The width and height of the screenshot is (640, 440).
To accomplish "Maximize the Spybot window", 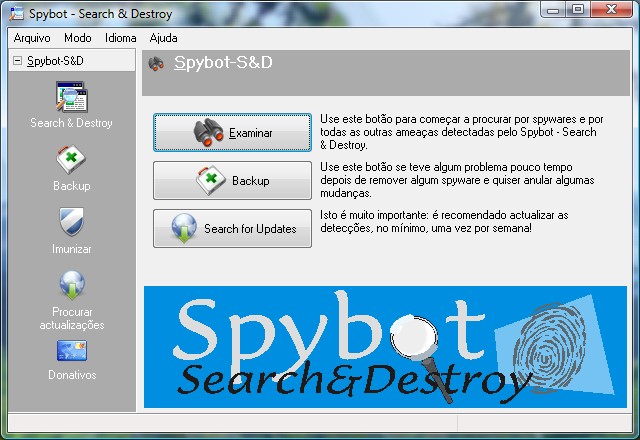I will coord(578,10).
